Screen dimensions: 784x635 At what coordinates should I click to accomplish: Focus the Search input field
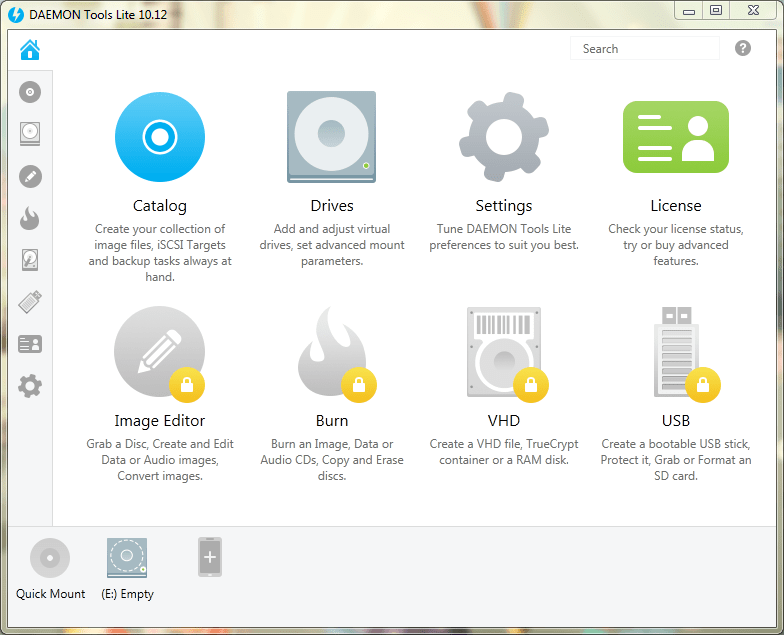pyautogui.click(x=644, y=48)
